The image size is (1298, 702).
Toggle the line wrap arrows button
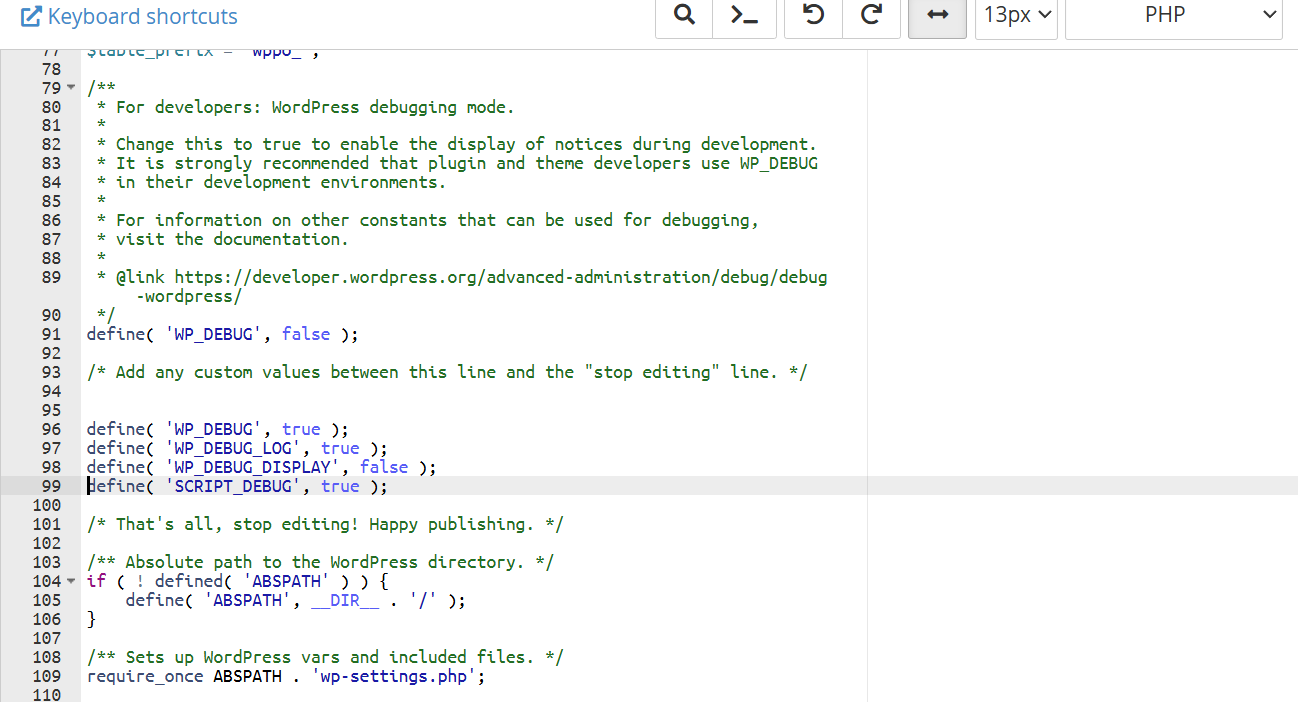pyautogui.click(x=937, y=16)
